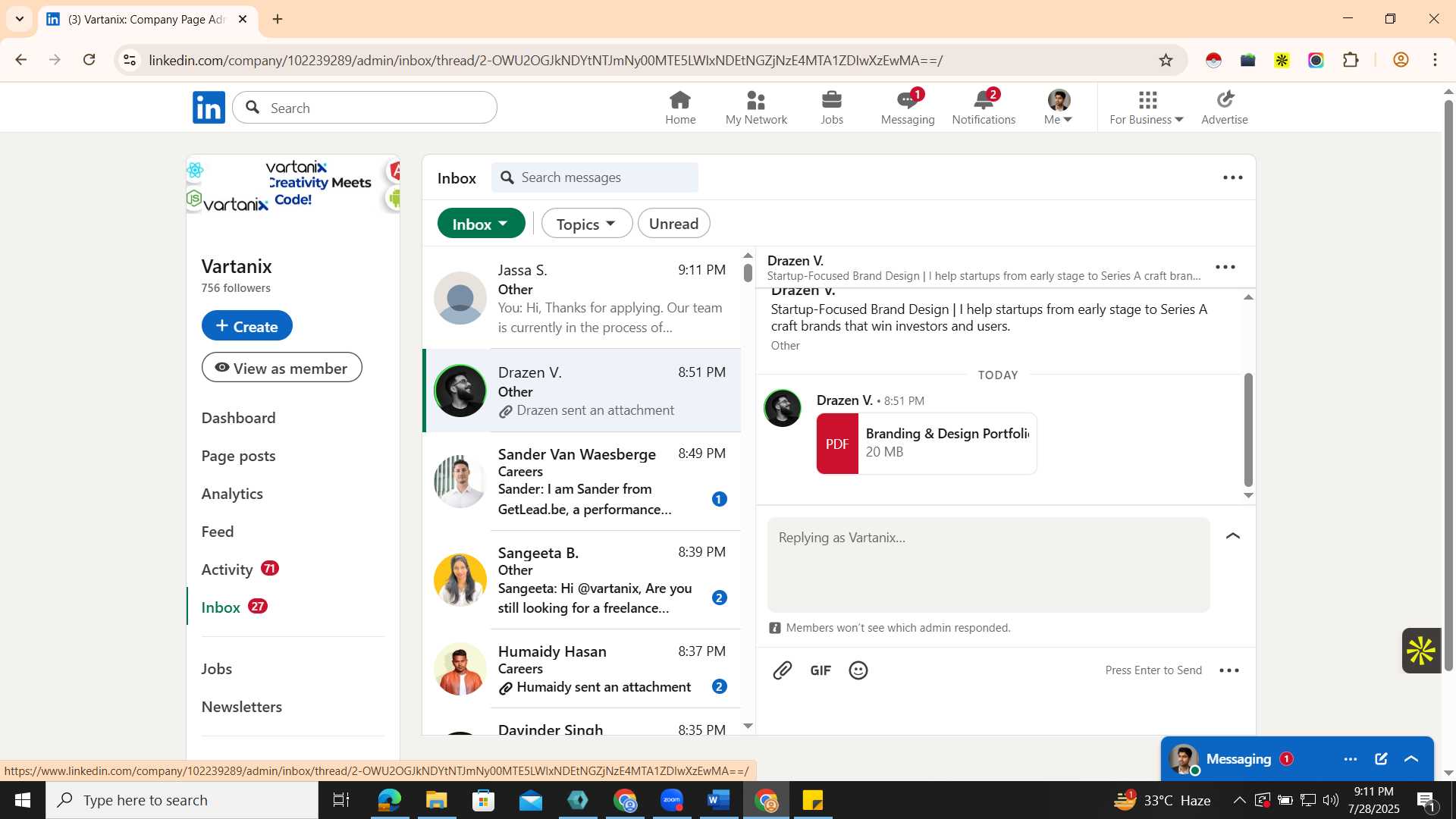Open Messaging overlay options dots

1351,759
